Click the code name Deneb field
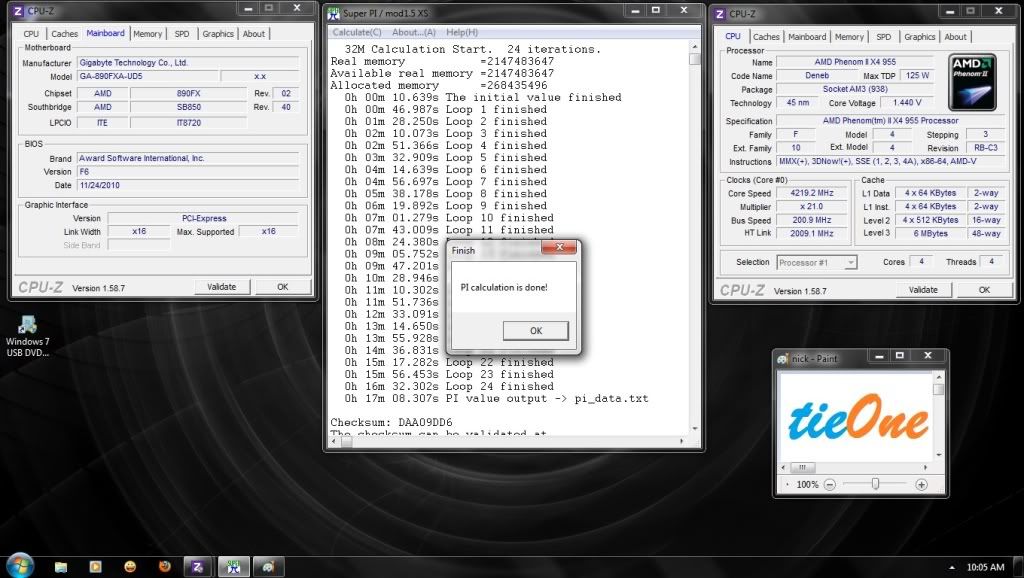The width and height of the screenshot is (1024, 578). pos(816,76)
